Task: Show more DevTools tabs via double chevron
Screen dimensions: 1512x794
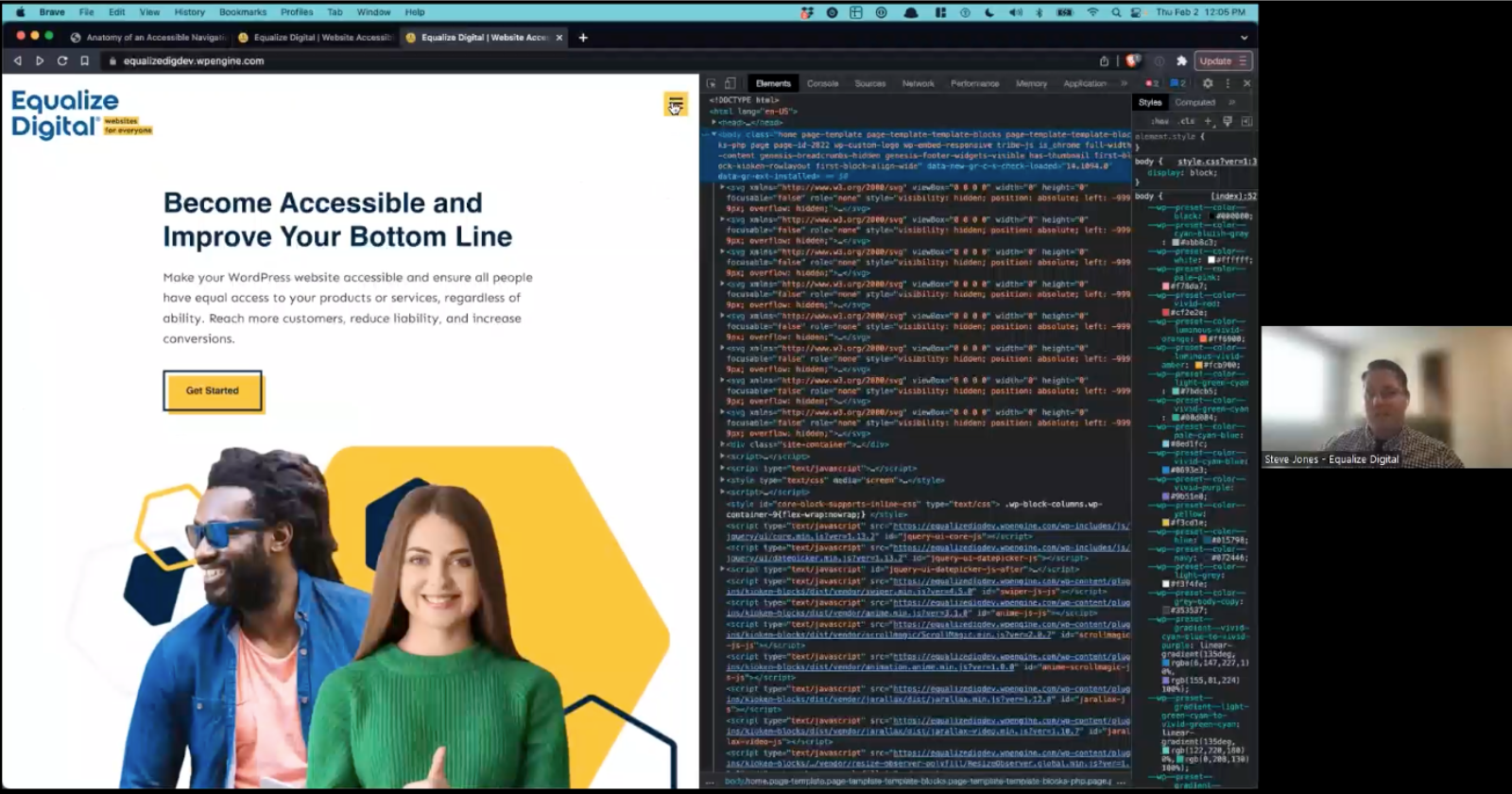Action: pos(1124,83)
